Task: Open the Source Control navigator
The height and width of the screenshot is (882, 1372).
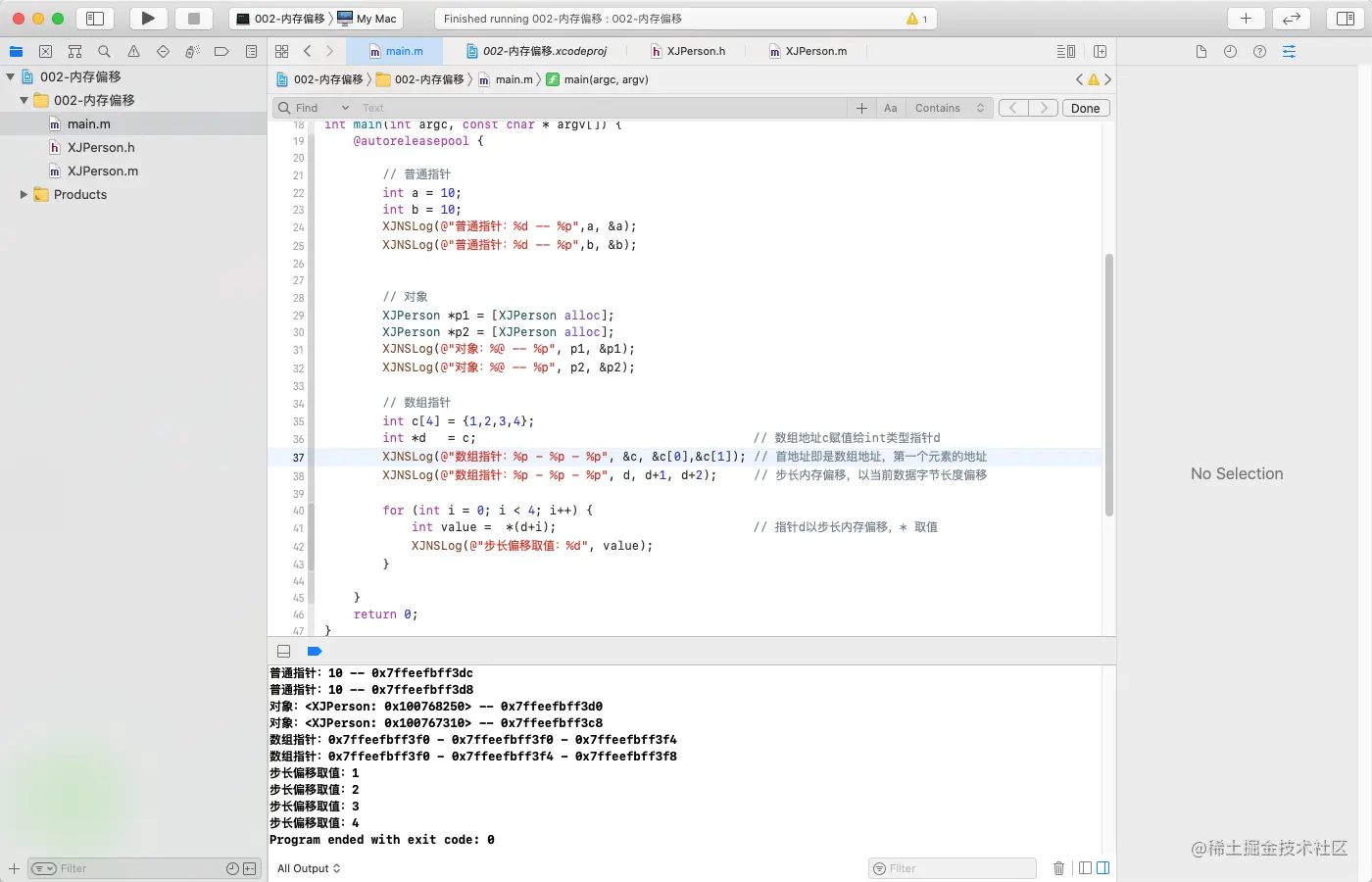Action: [x=45, y=52]
